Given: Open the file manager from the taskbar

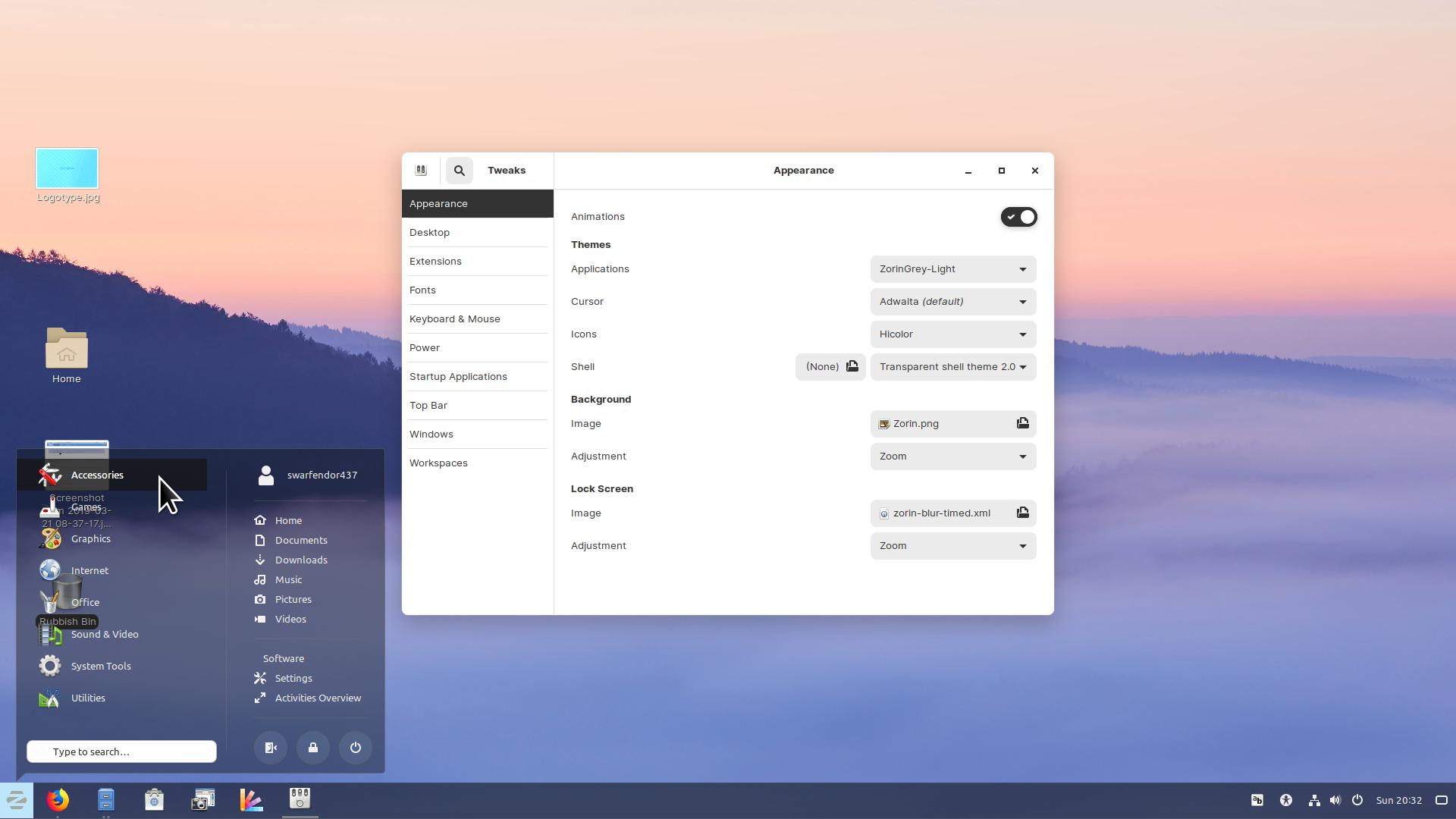Looking at the screenshot, I should tap(106, 799).
